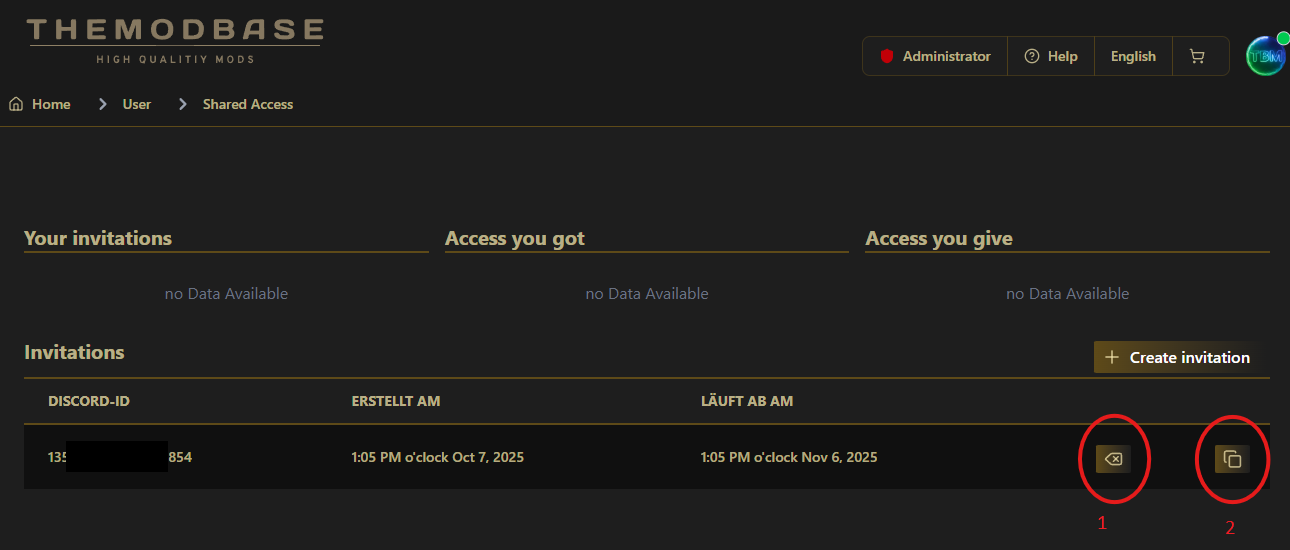The height and width of the screenshot is (550, 1290).
Task: Open the English language selector
Action: point(1133,57)
